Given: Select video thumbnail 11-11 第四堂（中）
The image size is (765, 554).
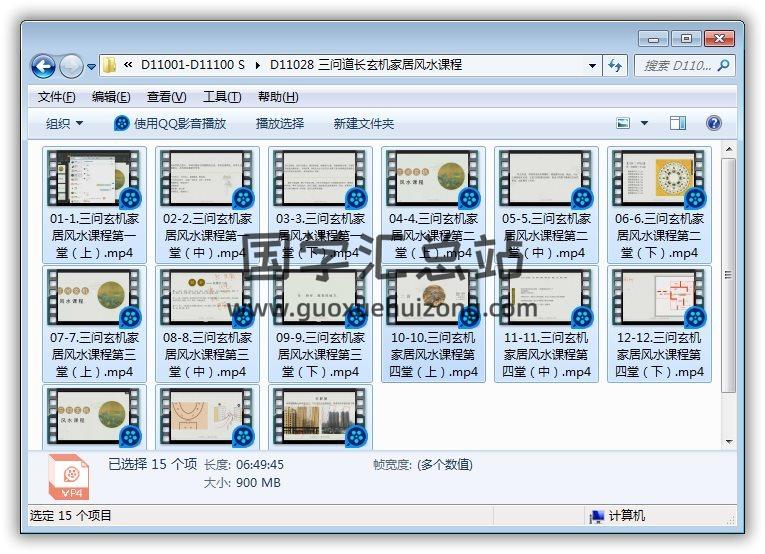Looking at the screenshot, I should 546,297.
